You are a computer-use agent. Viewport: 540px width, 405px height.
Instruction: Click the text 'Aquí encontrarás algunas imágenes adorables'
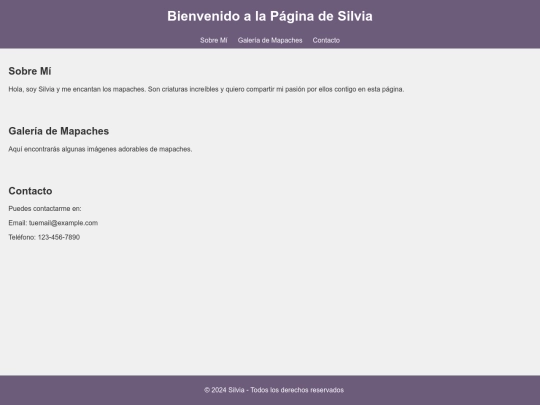point(100,149)
